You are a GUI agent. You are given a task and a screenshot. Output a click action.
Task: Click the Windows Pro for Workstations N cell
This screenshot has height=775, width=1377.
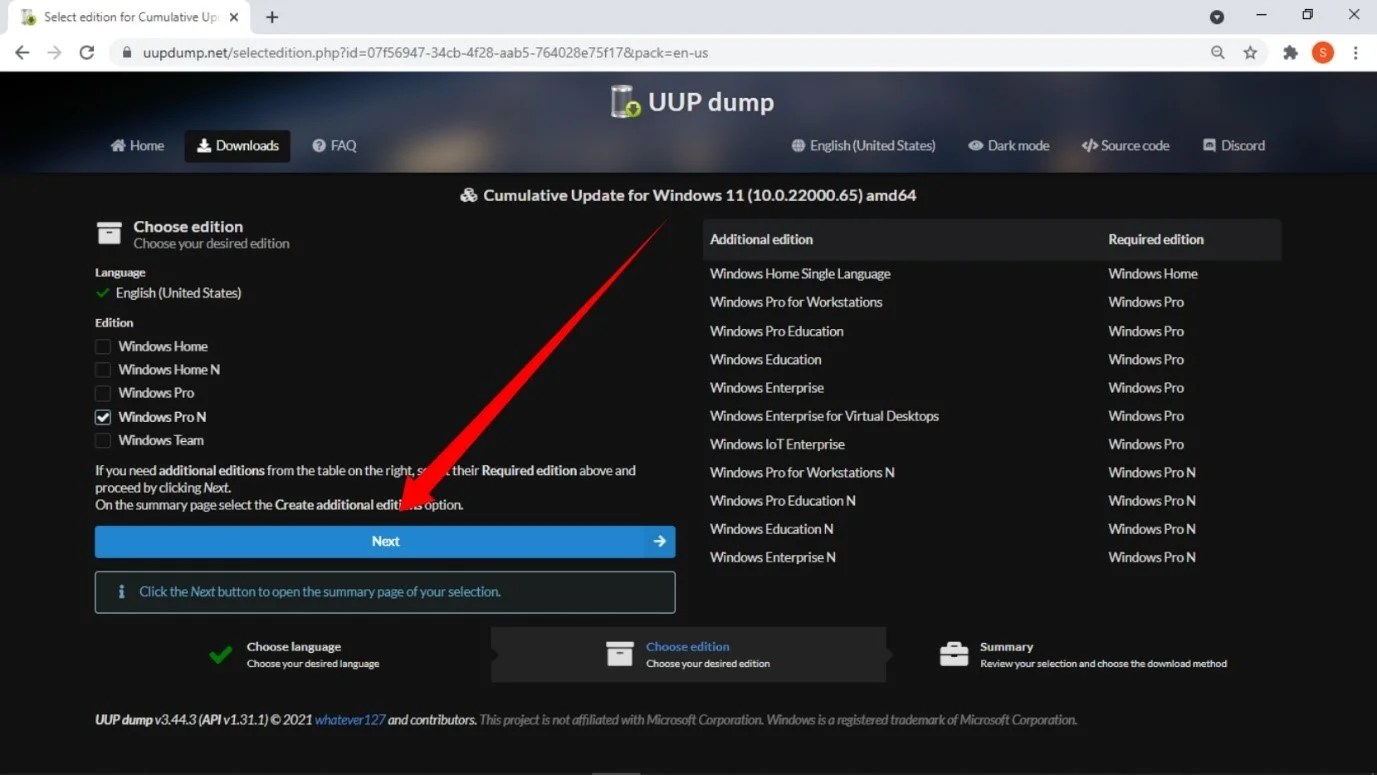pos(802,473)
